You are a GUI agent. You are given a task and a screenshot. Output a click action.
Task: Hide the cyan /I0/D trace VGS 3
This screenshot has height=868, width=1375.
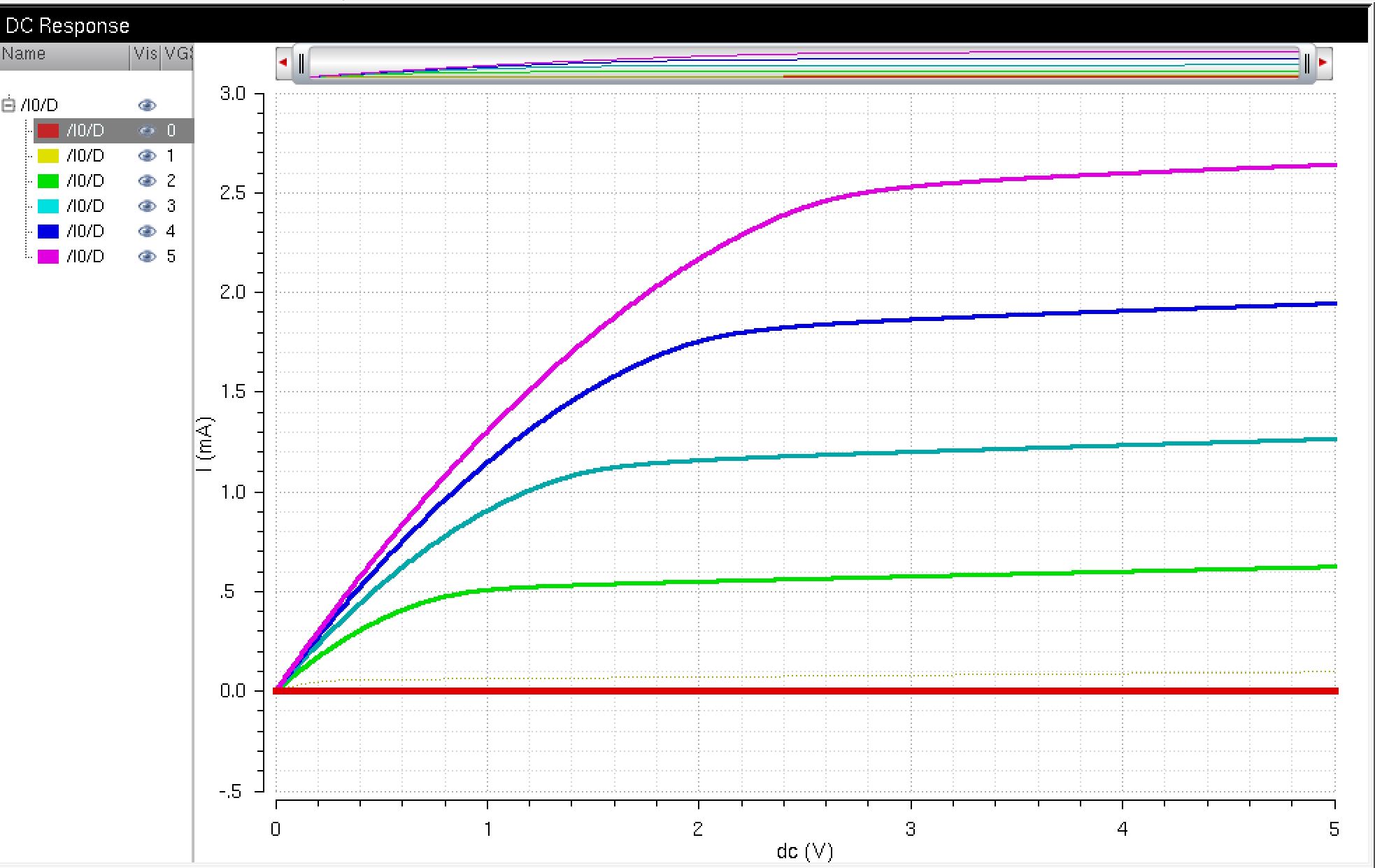point(147,206)
